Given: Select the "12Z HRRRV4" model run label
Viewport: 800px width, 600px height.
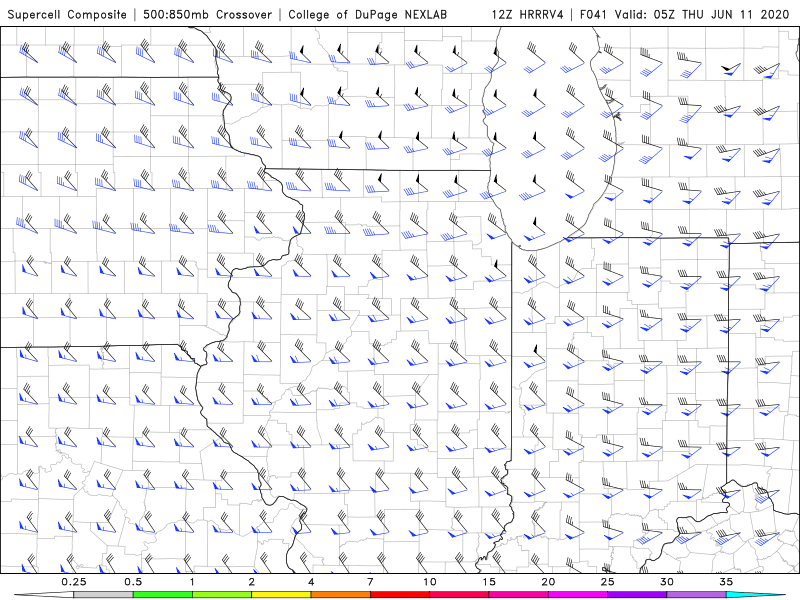Looking at the screenshot, I should click(528, 15).
